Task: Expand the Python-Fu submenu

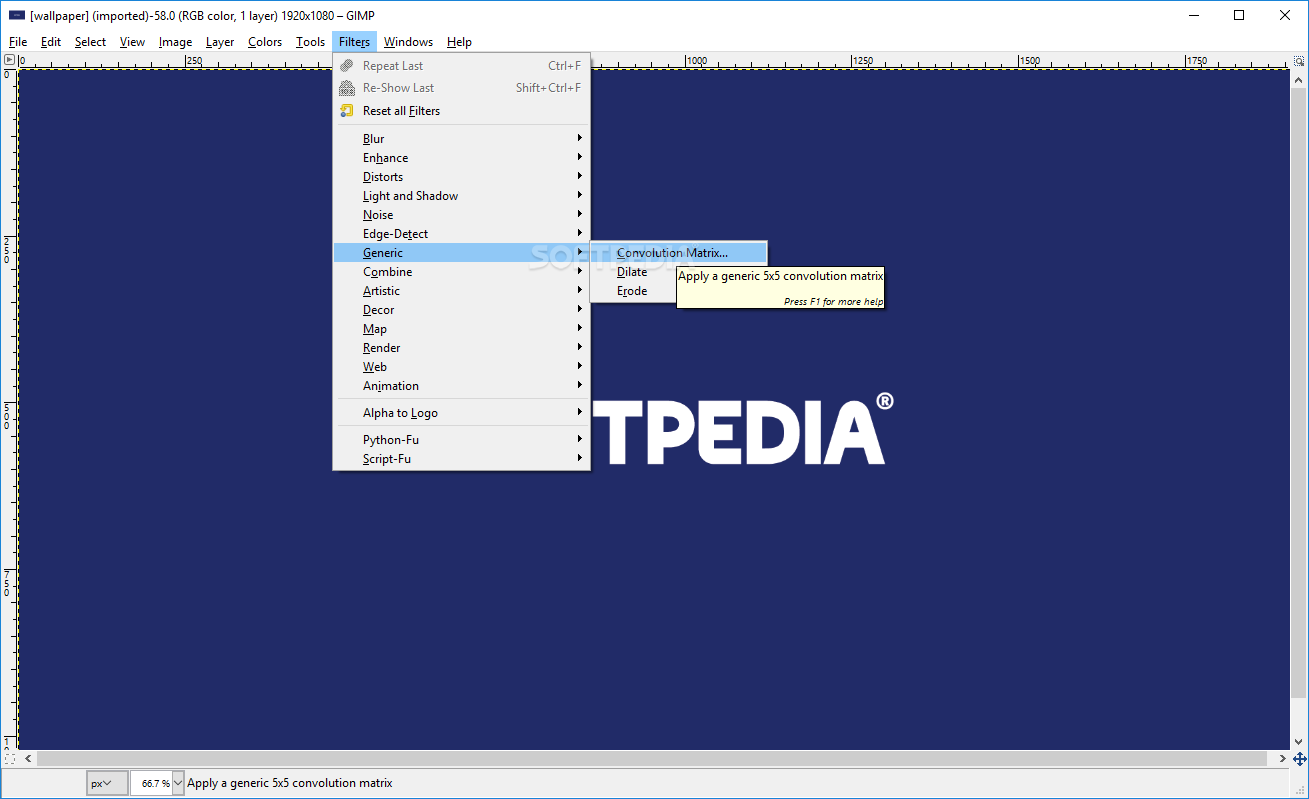Action: pos(461,440)
